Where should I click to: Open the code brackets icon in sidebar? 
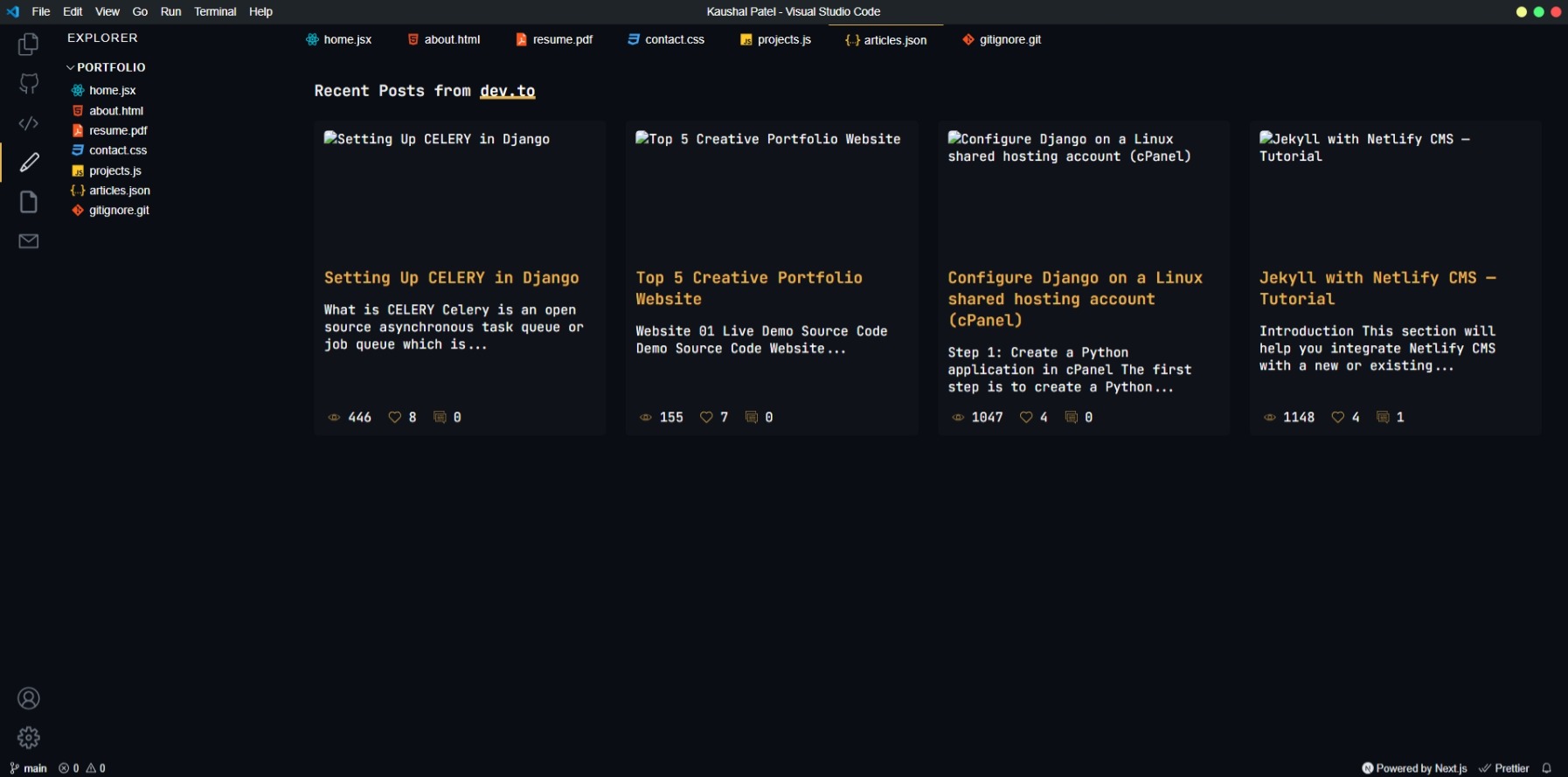coord(29,123)
